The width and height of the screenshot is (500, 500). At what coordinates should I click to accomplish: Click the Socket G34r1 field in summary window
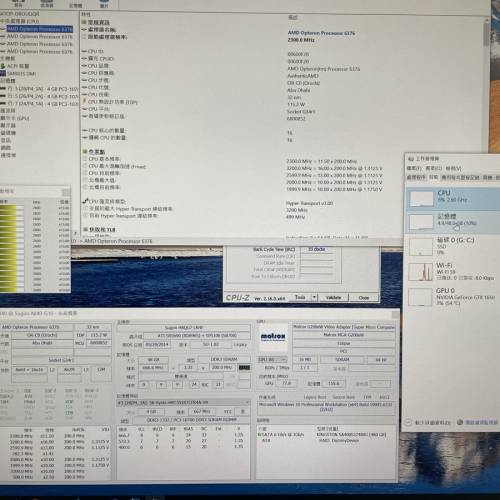61,360
